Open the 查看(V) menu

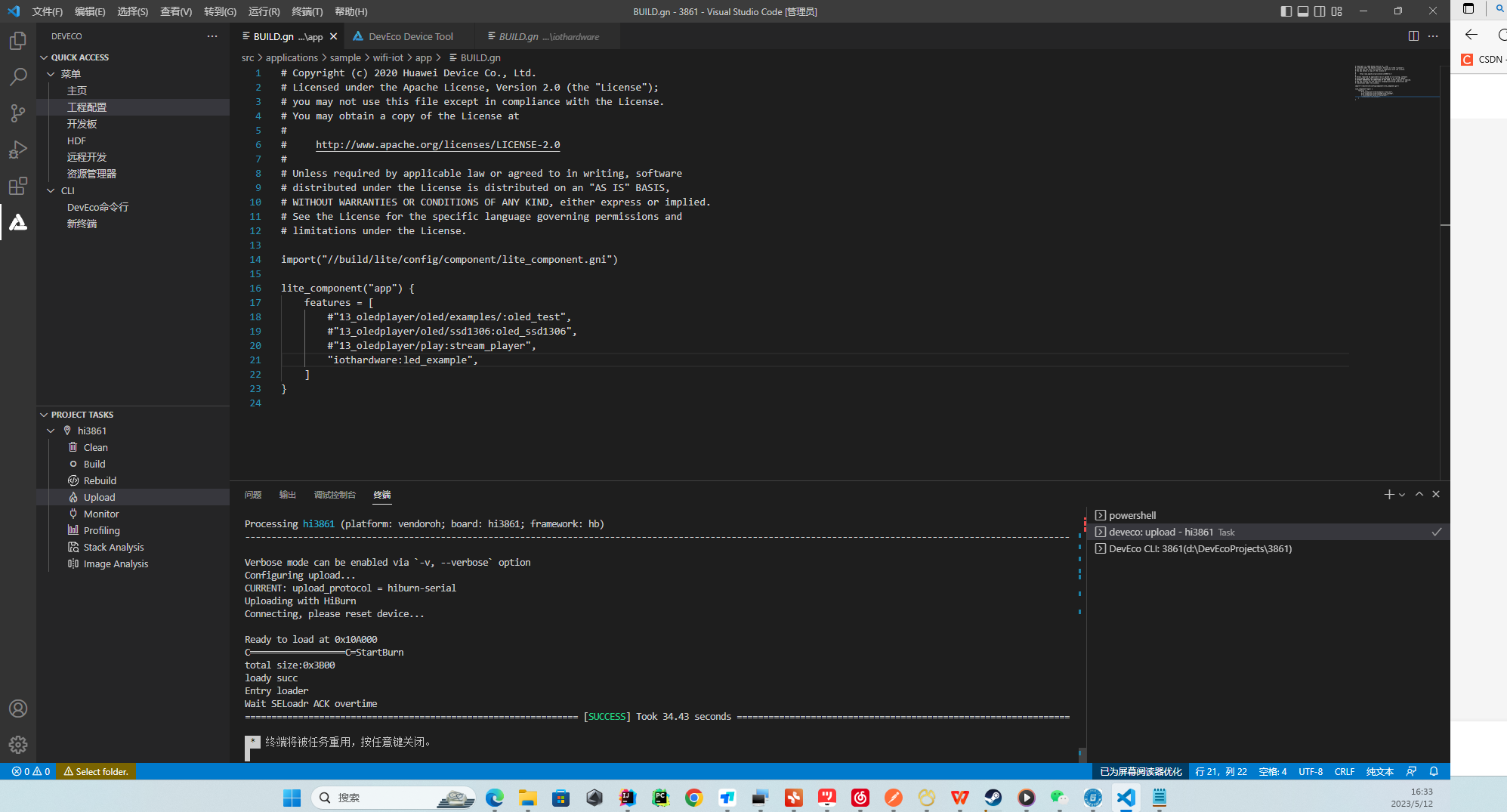tap(176, 11)
